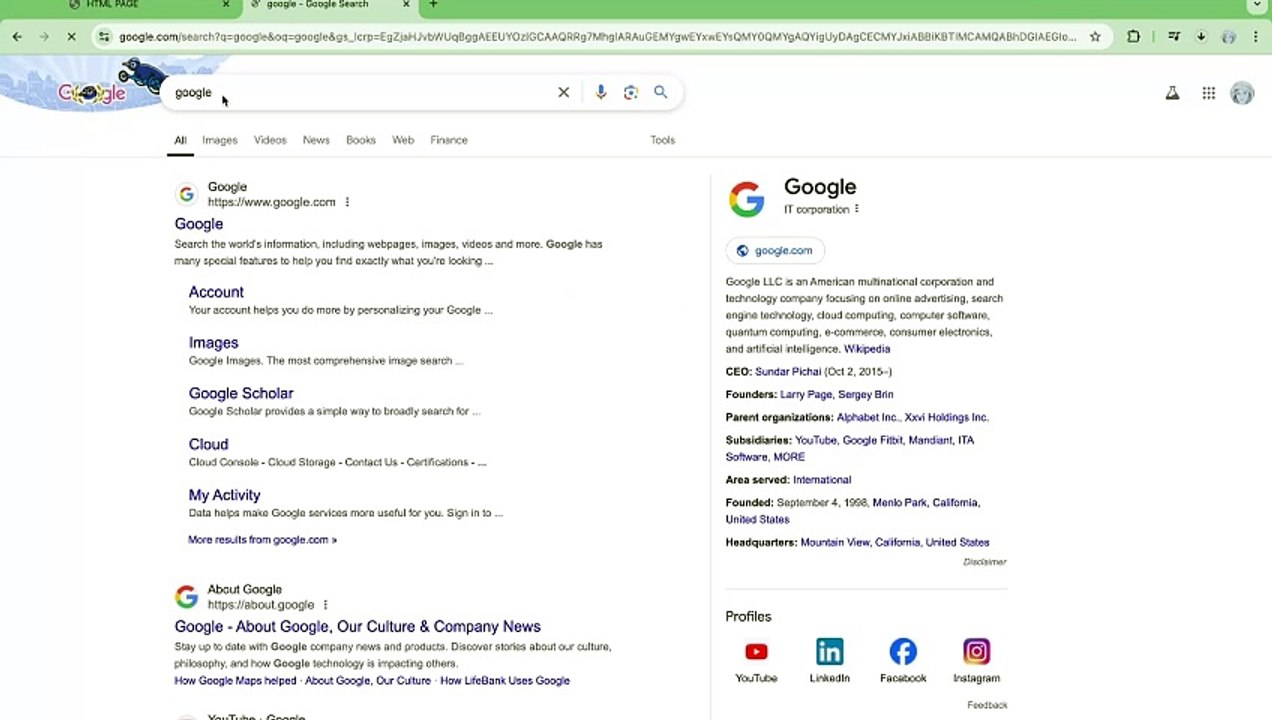Open more options for about.google result
Viewport: 1272px width, 720px height.
coord(325,605)
